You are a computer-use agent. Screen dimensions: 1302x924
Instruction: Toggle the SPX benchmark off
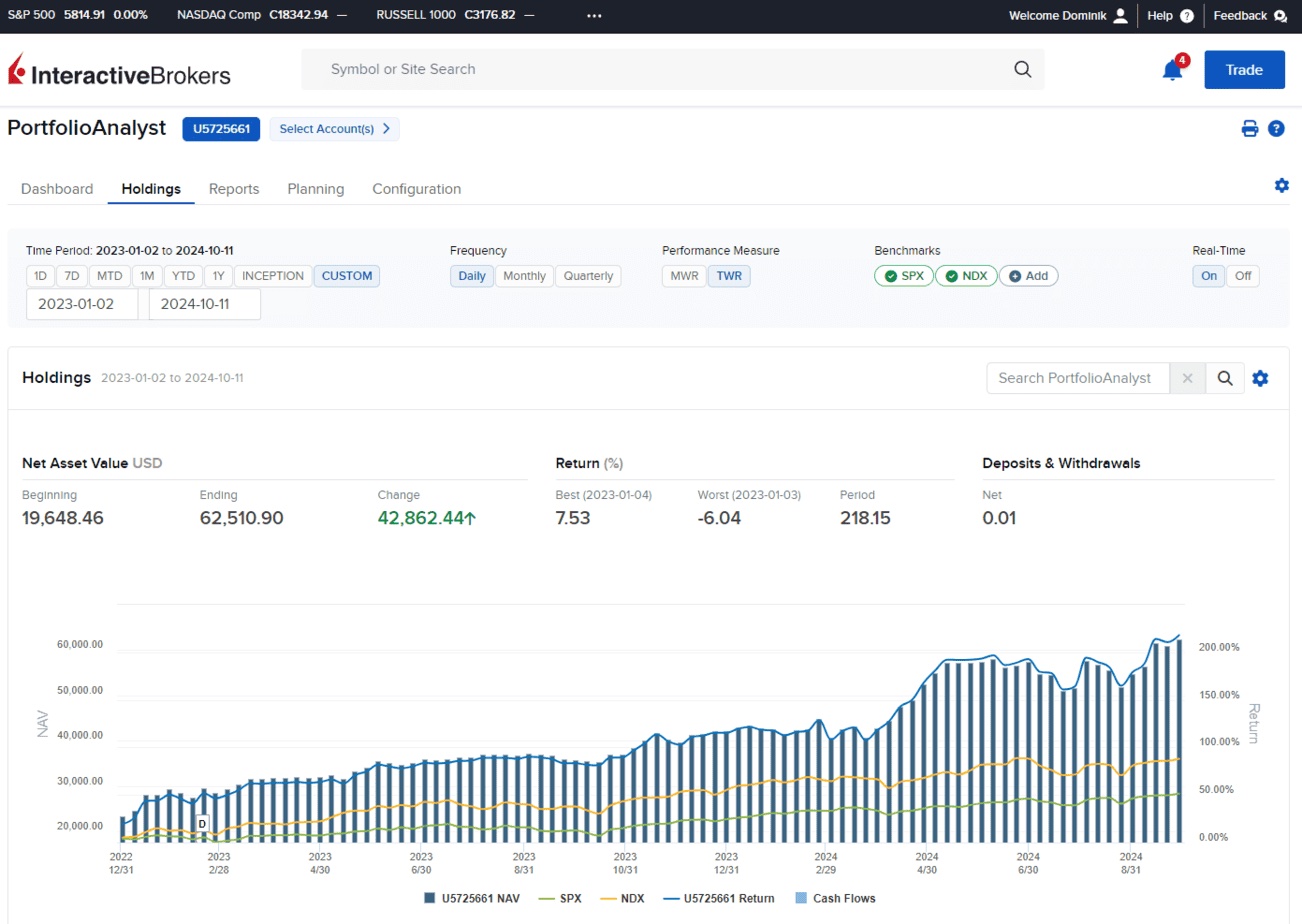tap(904, 276)
